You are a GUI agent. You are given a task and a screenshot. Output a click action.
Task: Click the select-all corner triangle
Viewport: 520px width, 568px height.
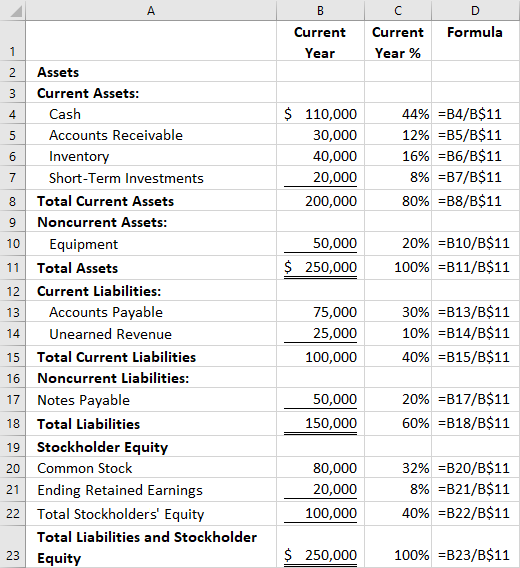13,10
